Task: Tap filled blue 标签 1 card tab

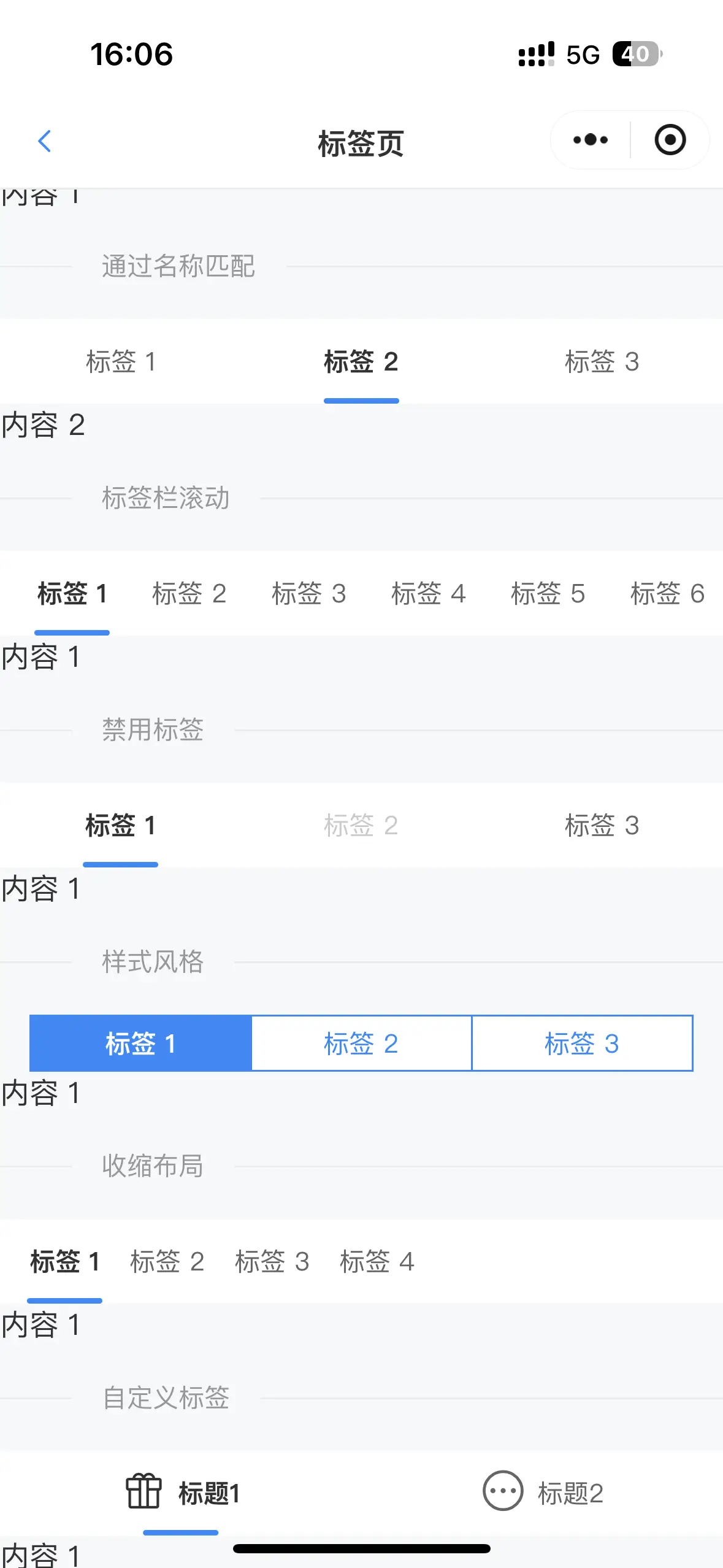Action: click(140, 1043)
